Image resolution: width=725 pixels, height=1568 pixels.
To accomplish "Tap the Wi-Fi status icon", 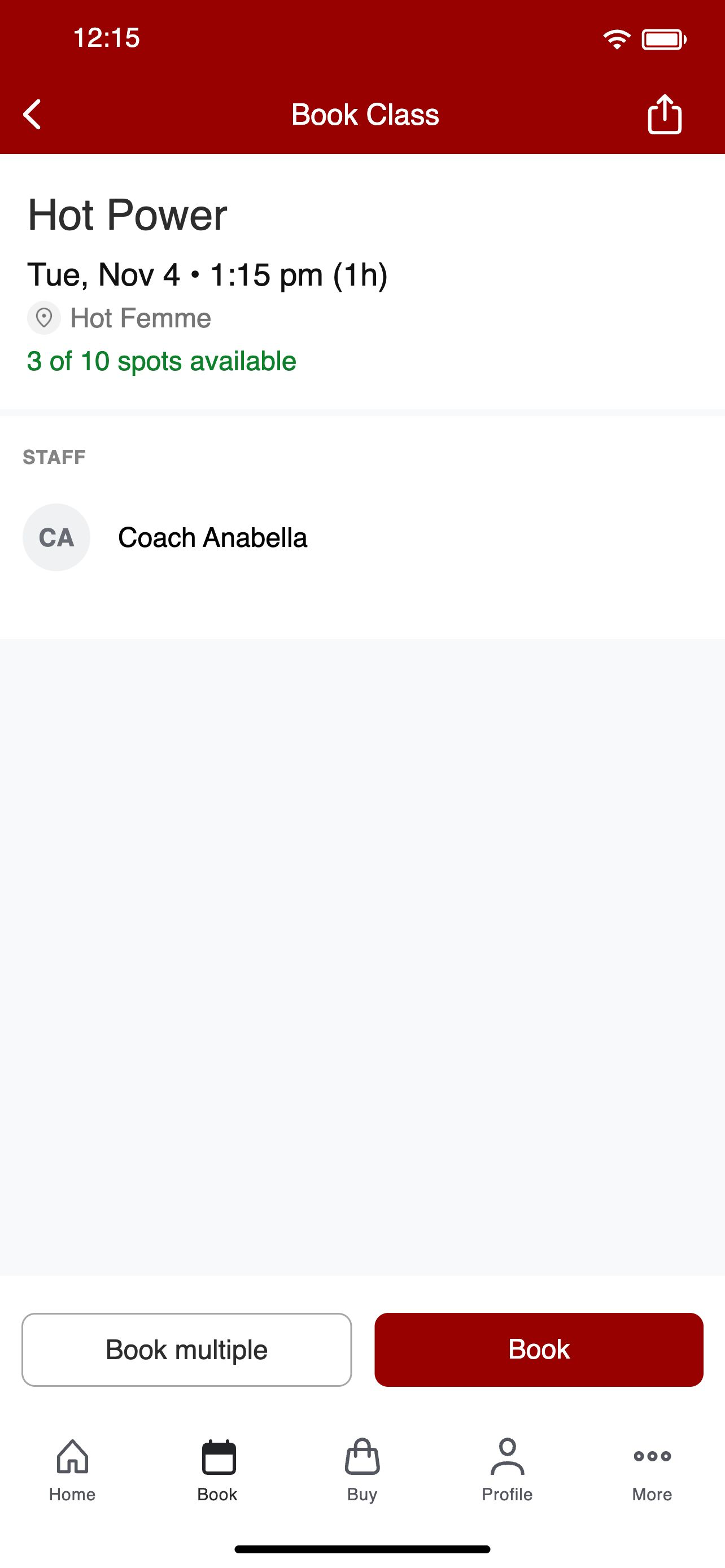I will pos(617,40).
